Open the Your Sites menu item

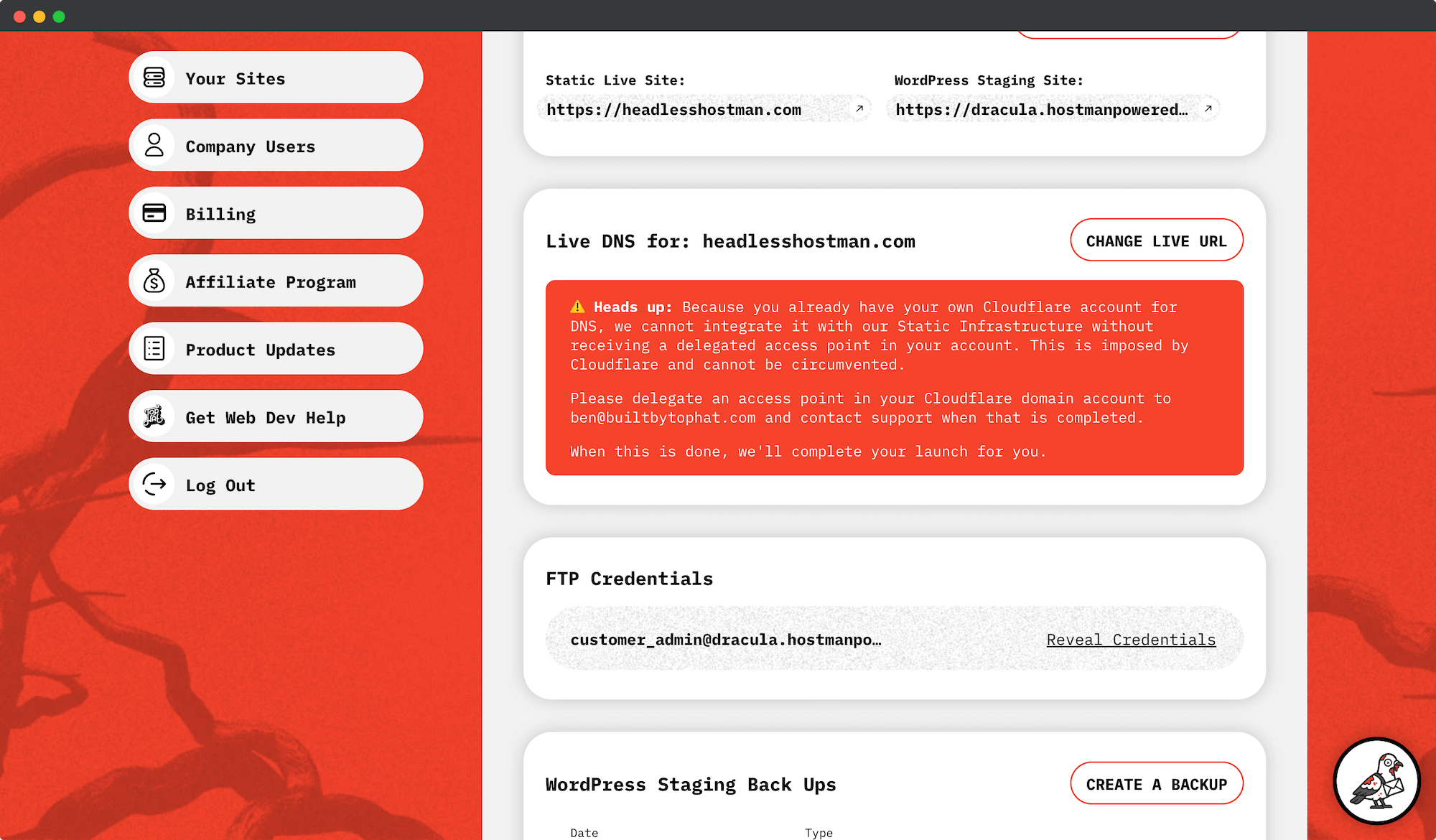(276, 78)
